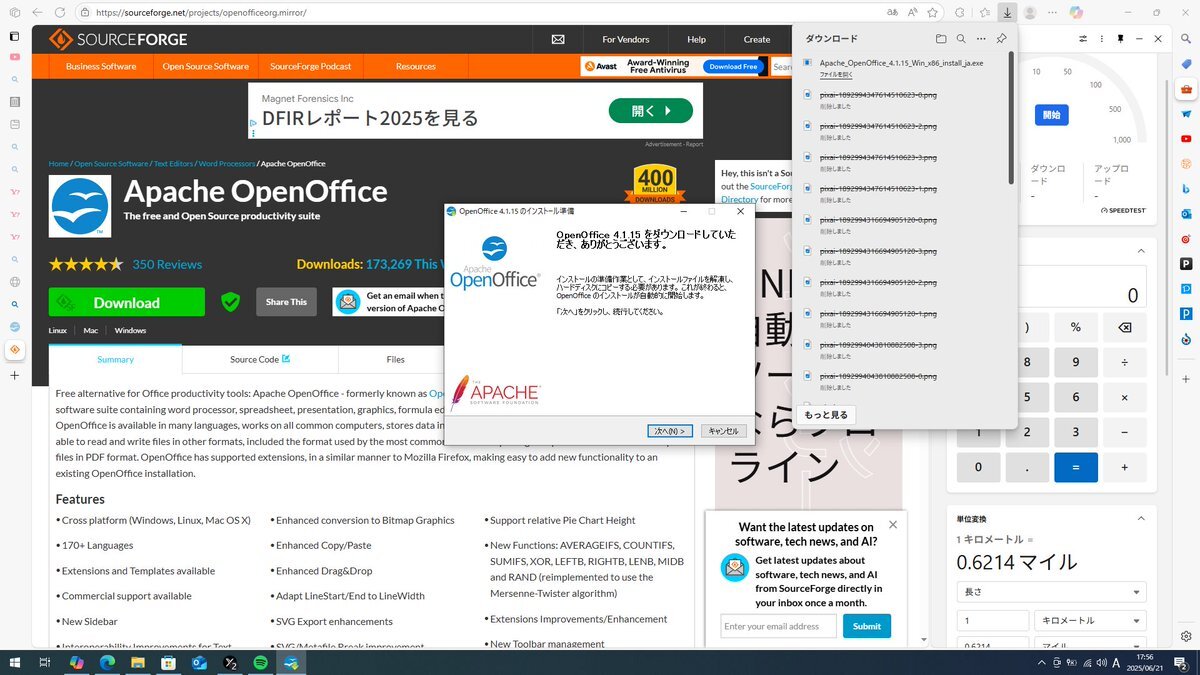Click 次へ(N) in the installer dialog

(x=670, y=431)
